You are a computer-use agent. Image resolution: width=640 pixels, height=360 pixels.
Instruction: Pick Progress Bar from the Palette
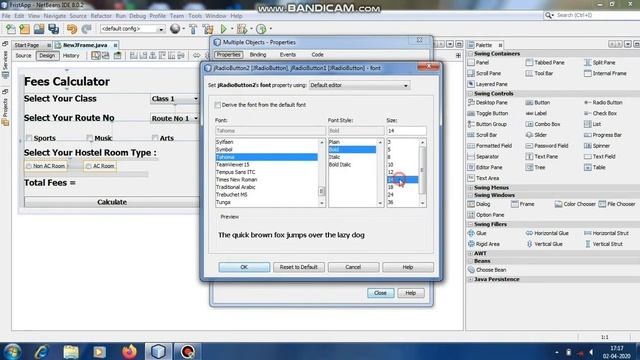[603, 135]
